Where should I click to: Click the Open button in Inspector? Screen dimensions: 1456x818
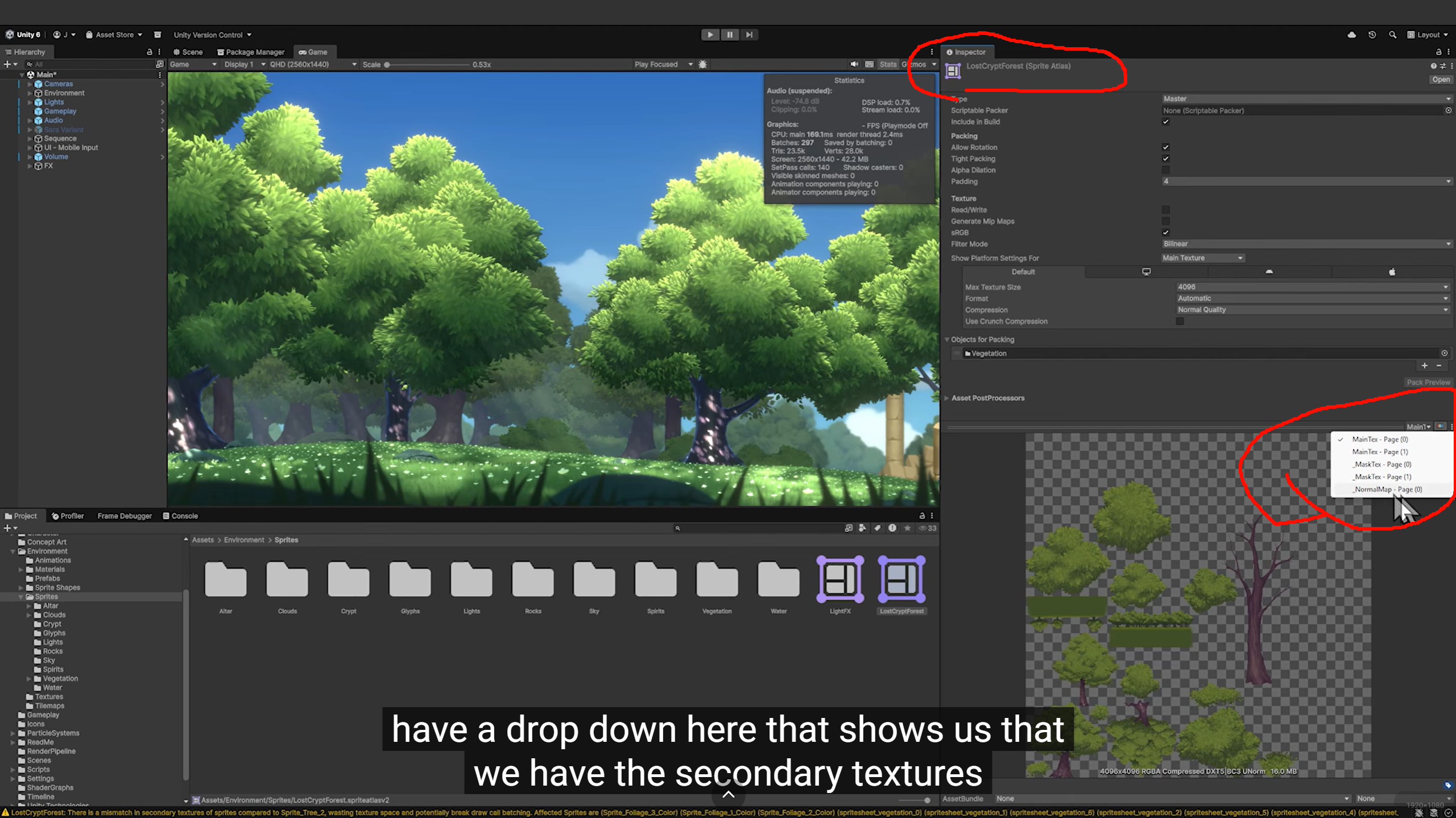coord(1441,80)
